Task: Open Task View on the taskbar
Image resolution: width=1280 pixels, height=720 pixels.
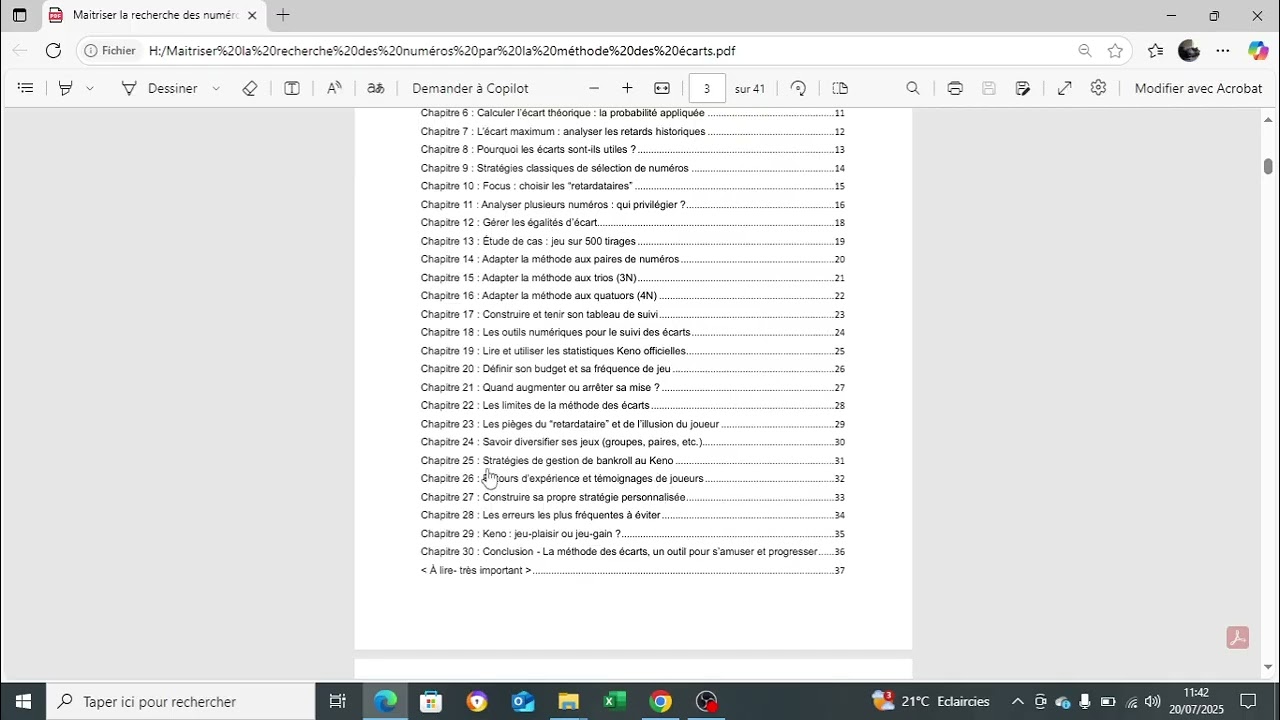Action: [338, 701]
